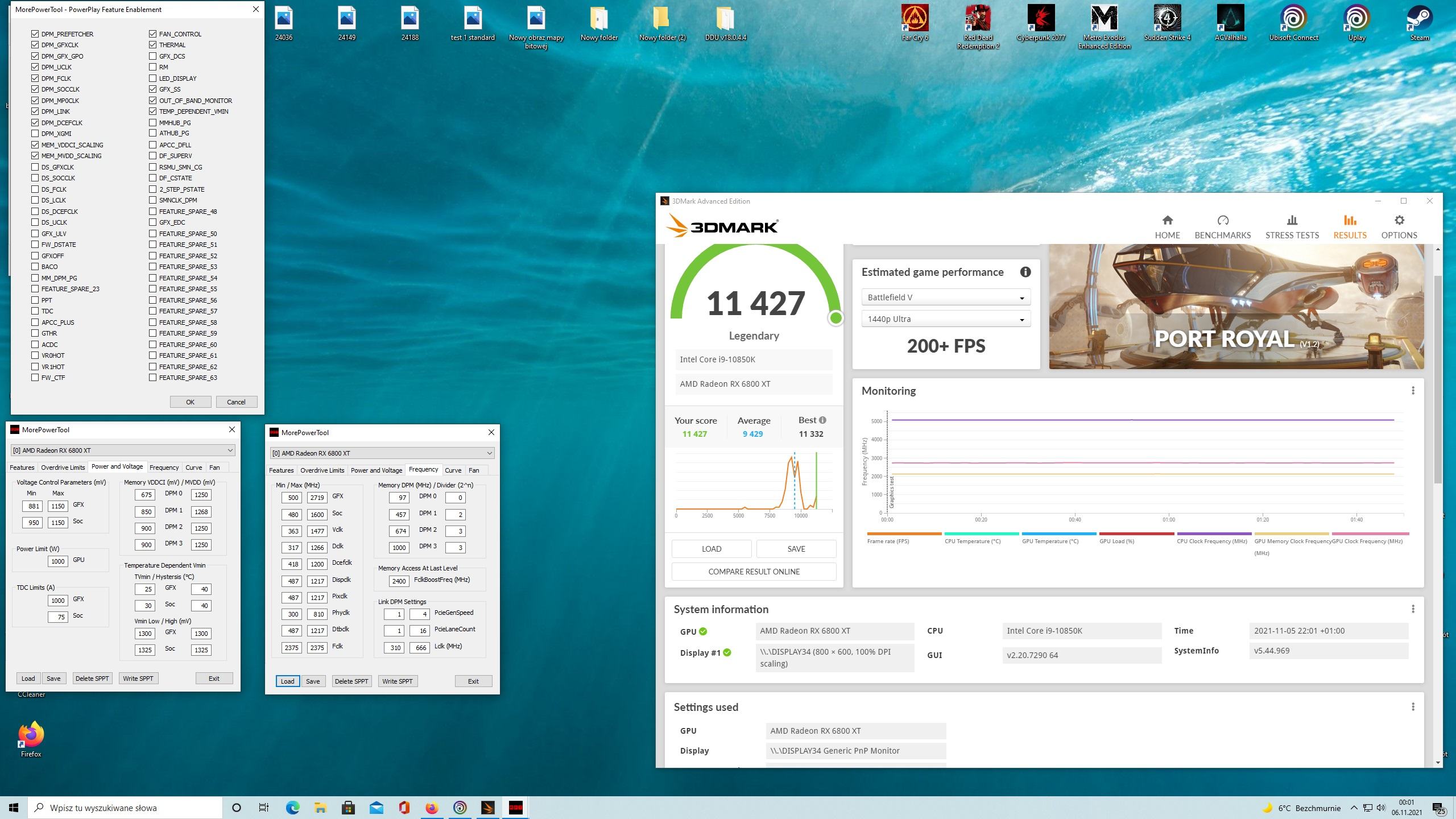Open System information three-dot menu
This screenshot has height=819, width=1456.
1413,609
